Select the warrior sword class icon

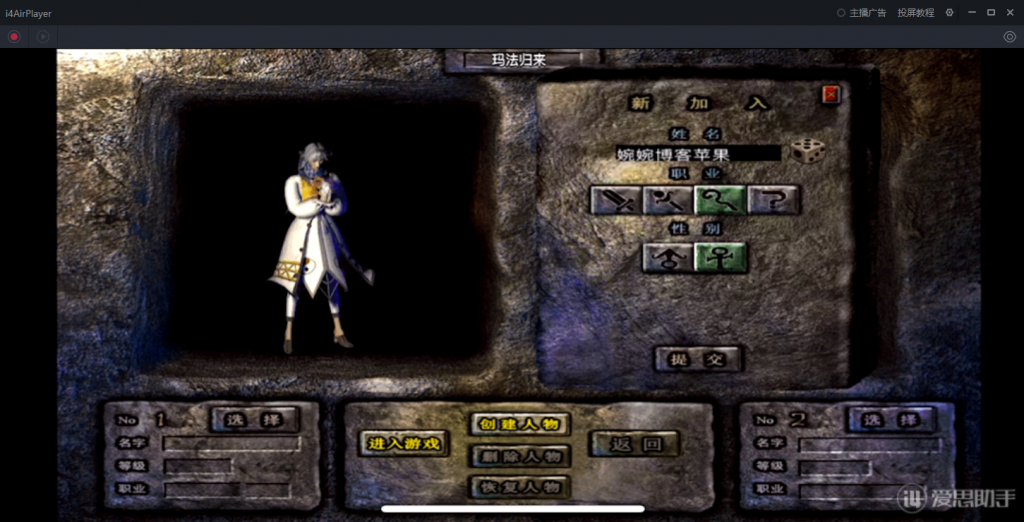614,200
